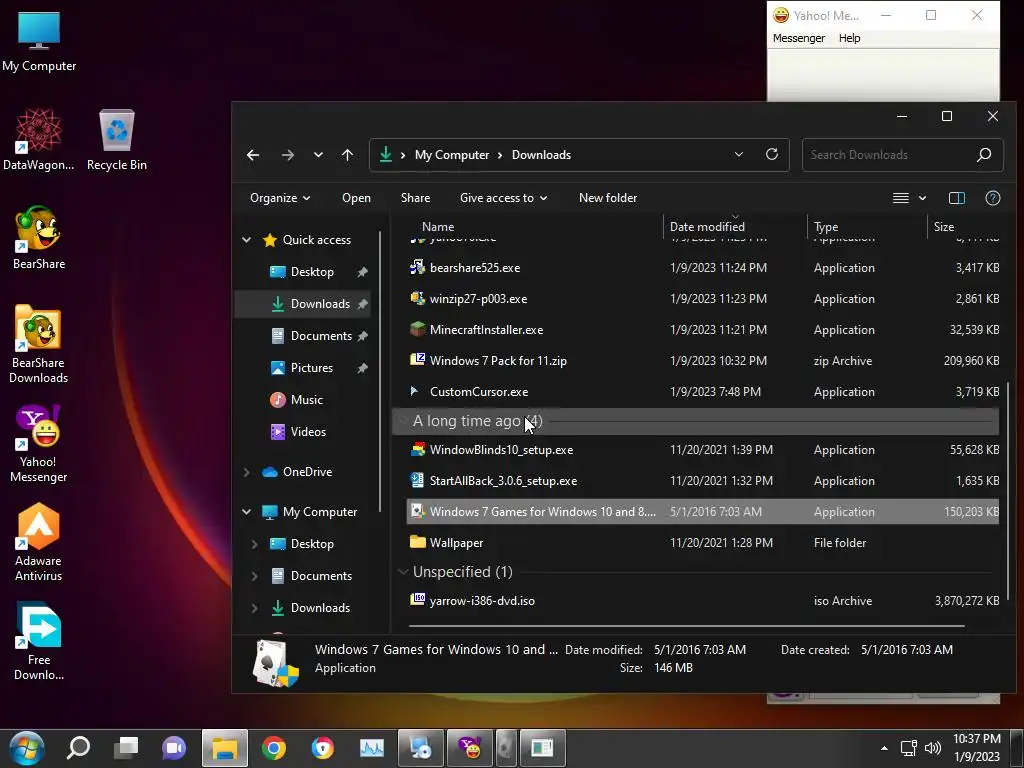
Task: Open Explorer help question mark
Action: coord(993,198)
